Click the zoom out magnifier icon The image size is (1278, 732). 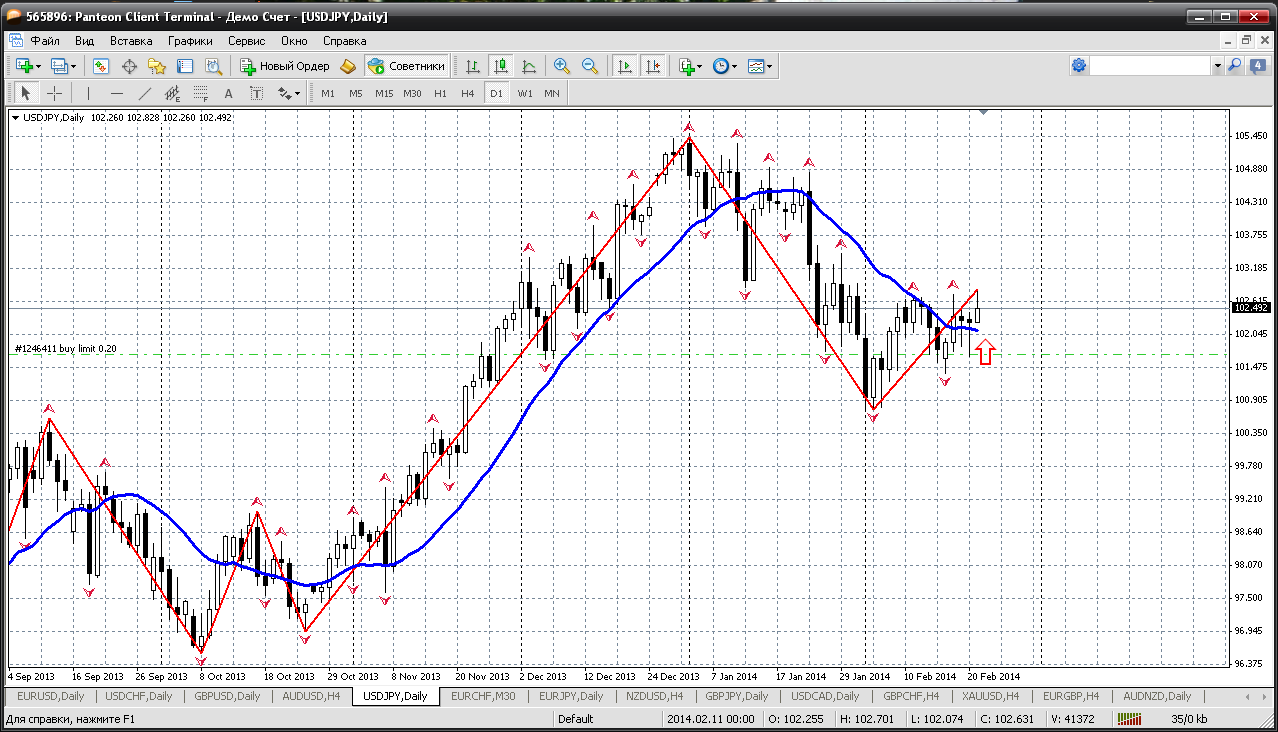point(590,66)
